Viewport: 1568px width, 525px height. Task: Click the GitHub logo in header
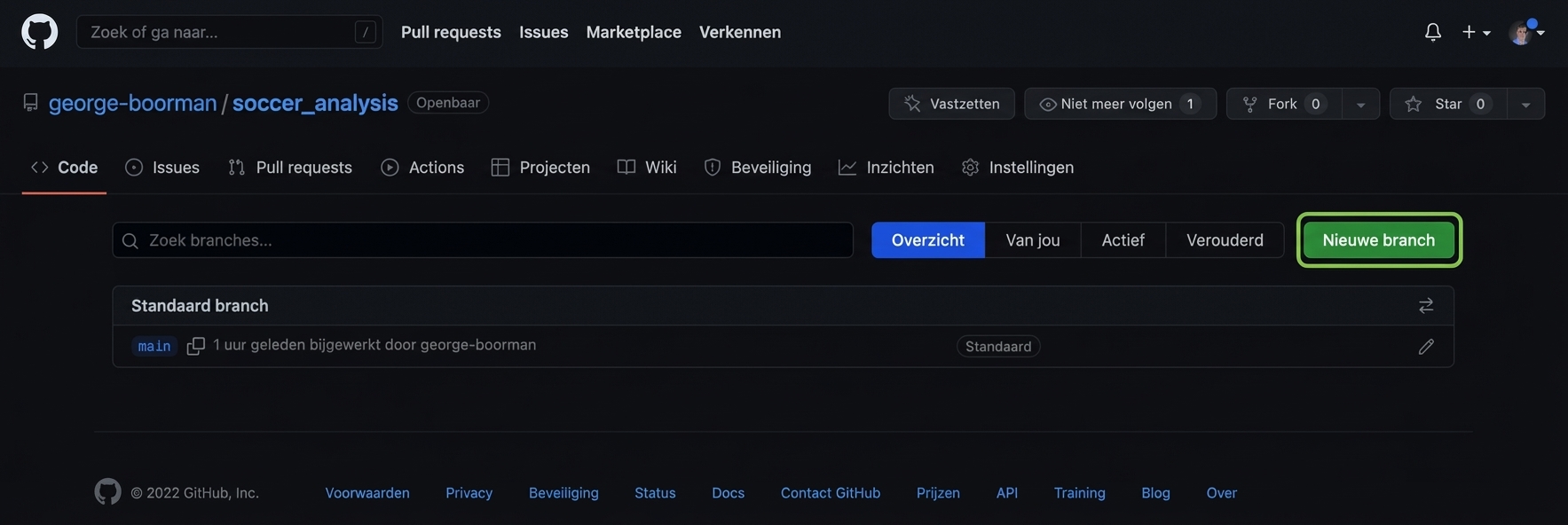coord(39,32)
